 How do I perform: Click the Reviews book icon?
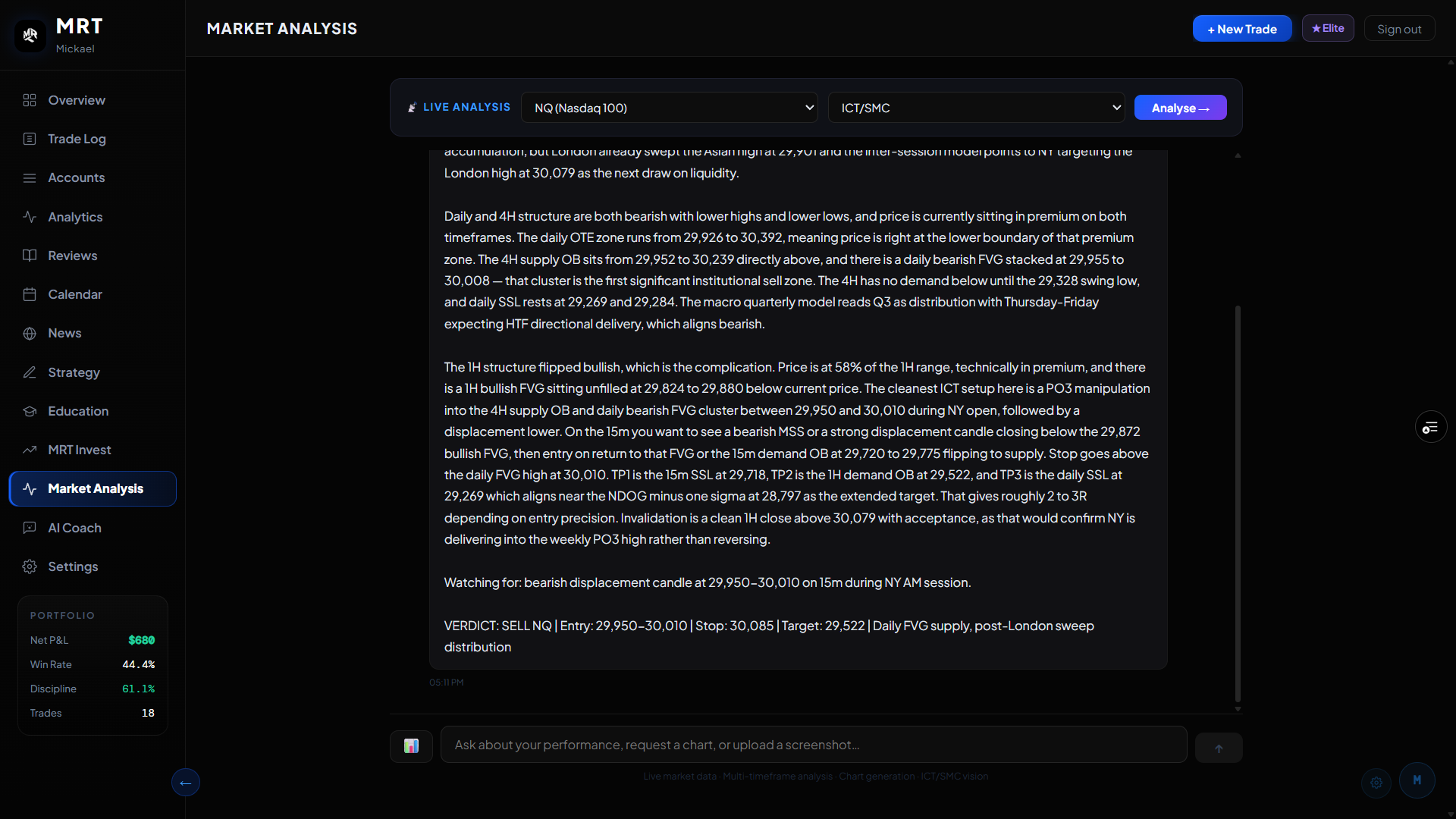(x=30, y=256)
